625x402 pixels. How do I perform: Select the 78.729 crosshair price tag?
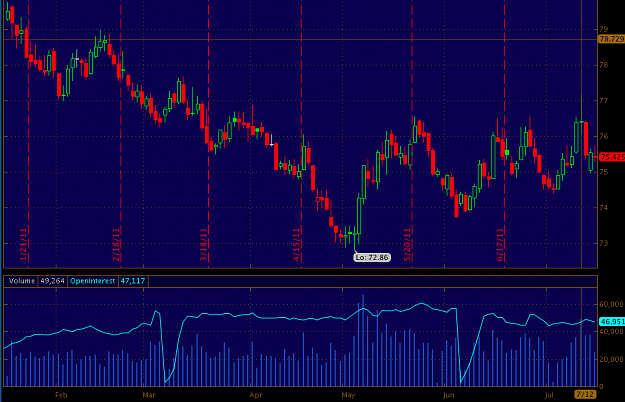point(612,39)
